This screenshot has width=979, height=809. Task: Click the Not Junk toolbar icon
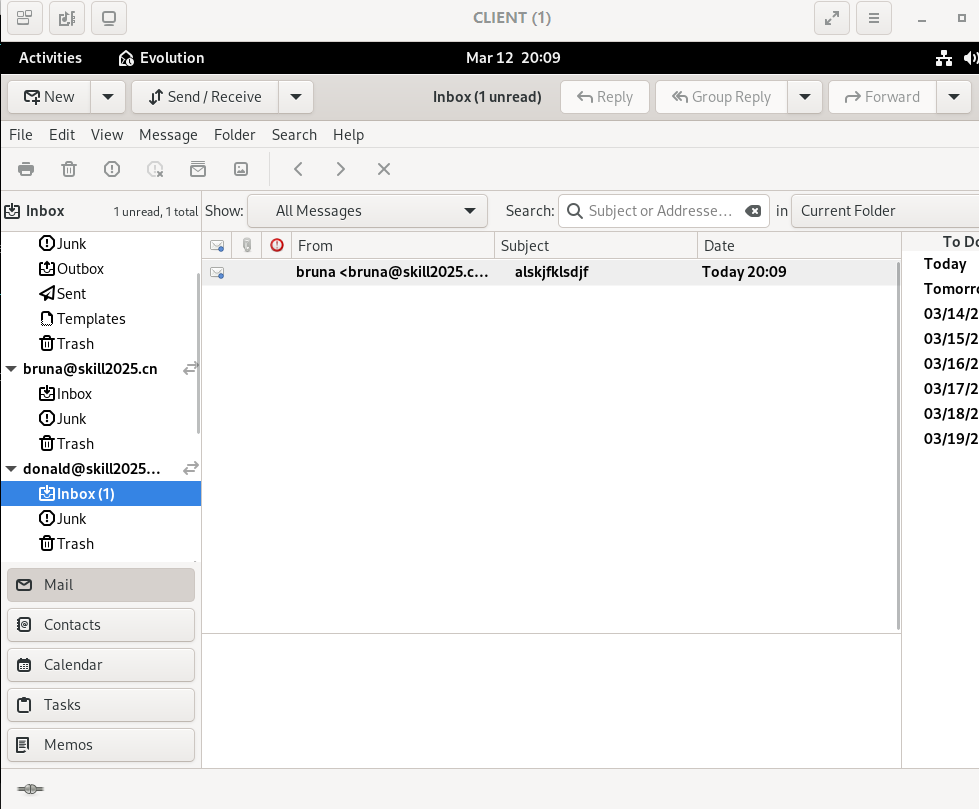point(155,169)
